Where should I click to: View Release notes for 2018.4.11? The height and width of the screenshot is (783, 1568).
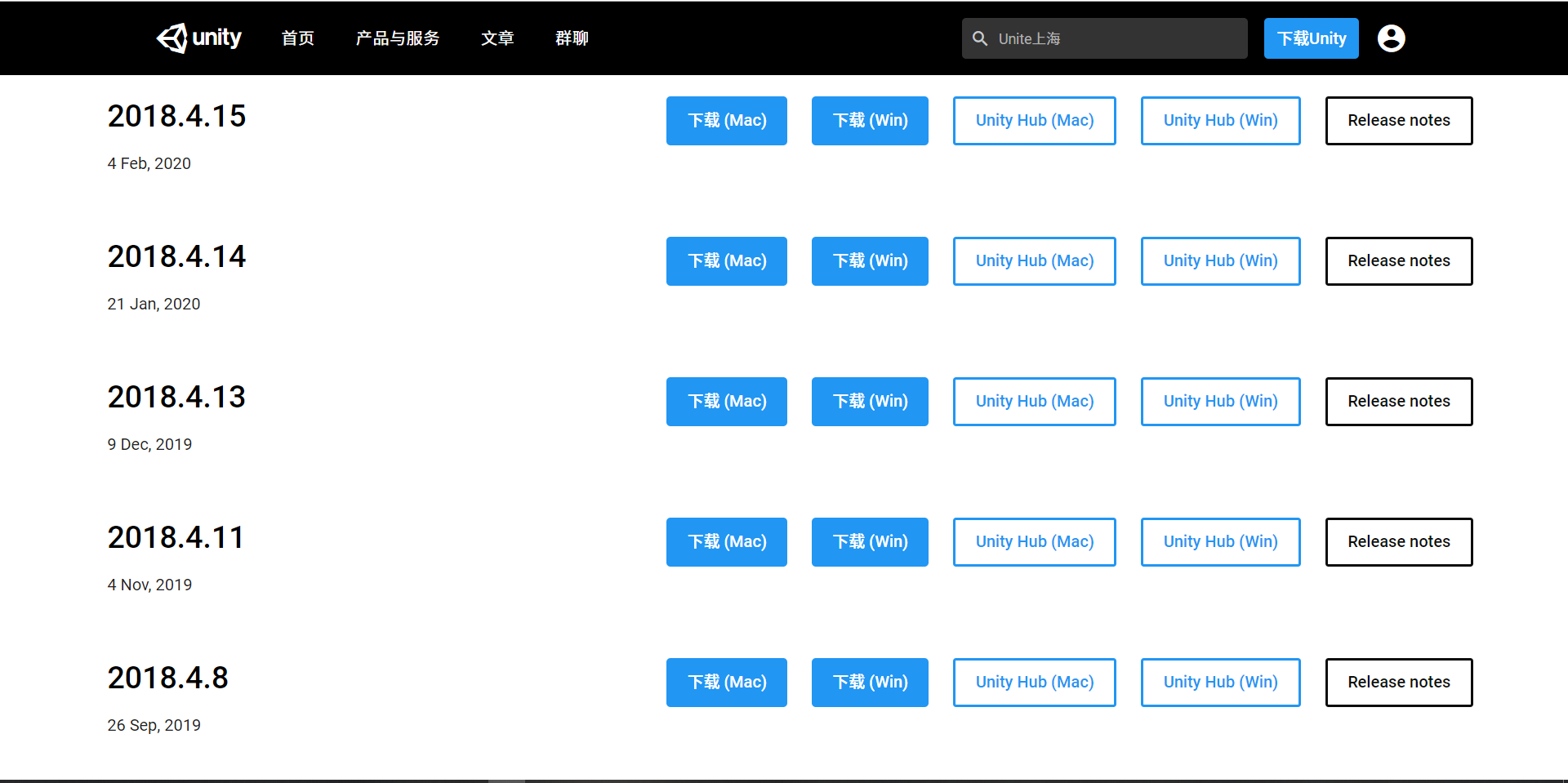(1399, 542)
